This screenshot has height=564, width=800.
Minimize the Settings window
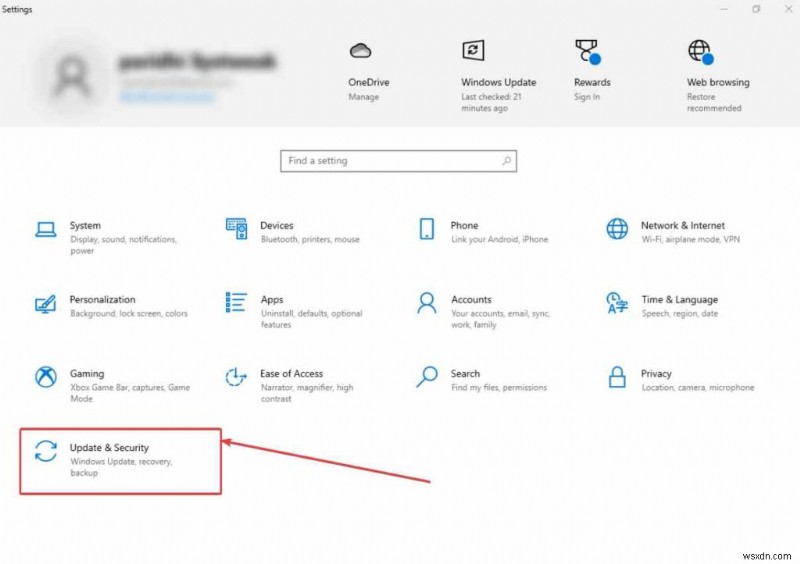click(x=724, y=9)
